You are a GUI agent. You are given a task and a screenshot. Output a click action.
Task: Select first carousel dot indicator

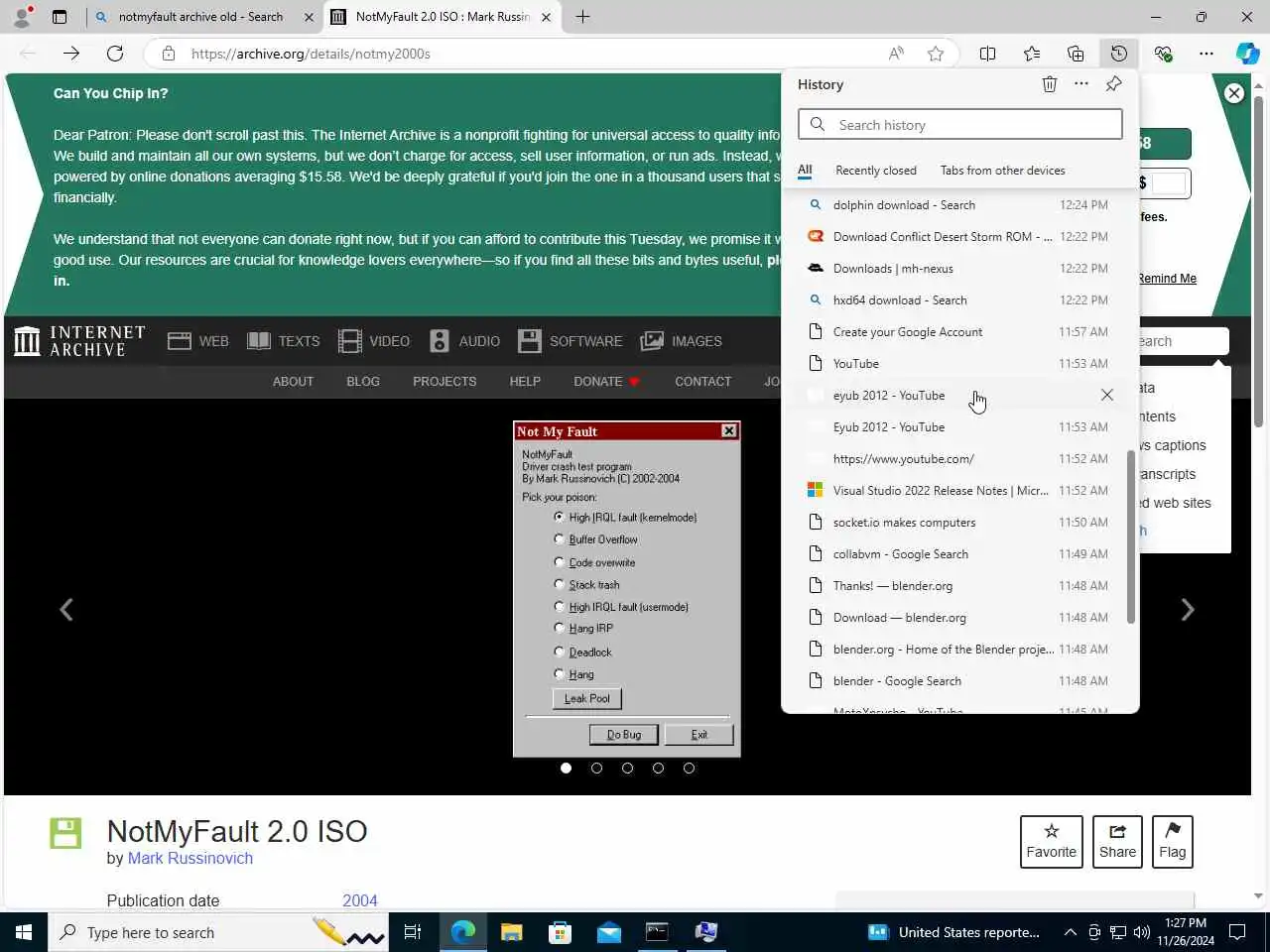(x=566, y=768)
